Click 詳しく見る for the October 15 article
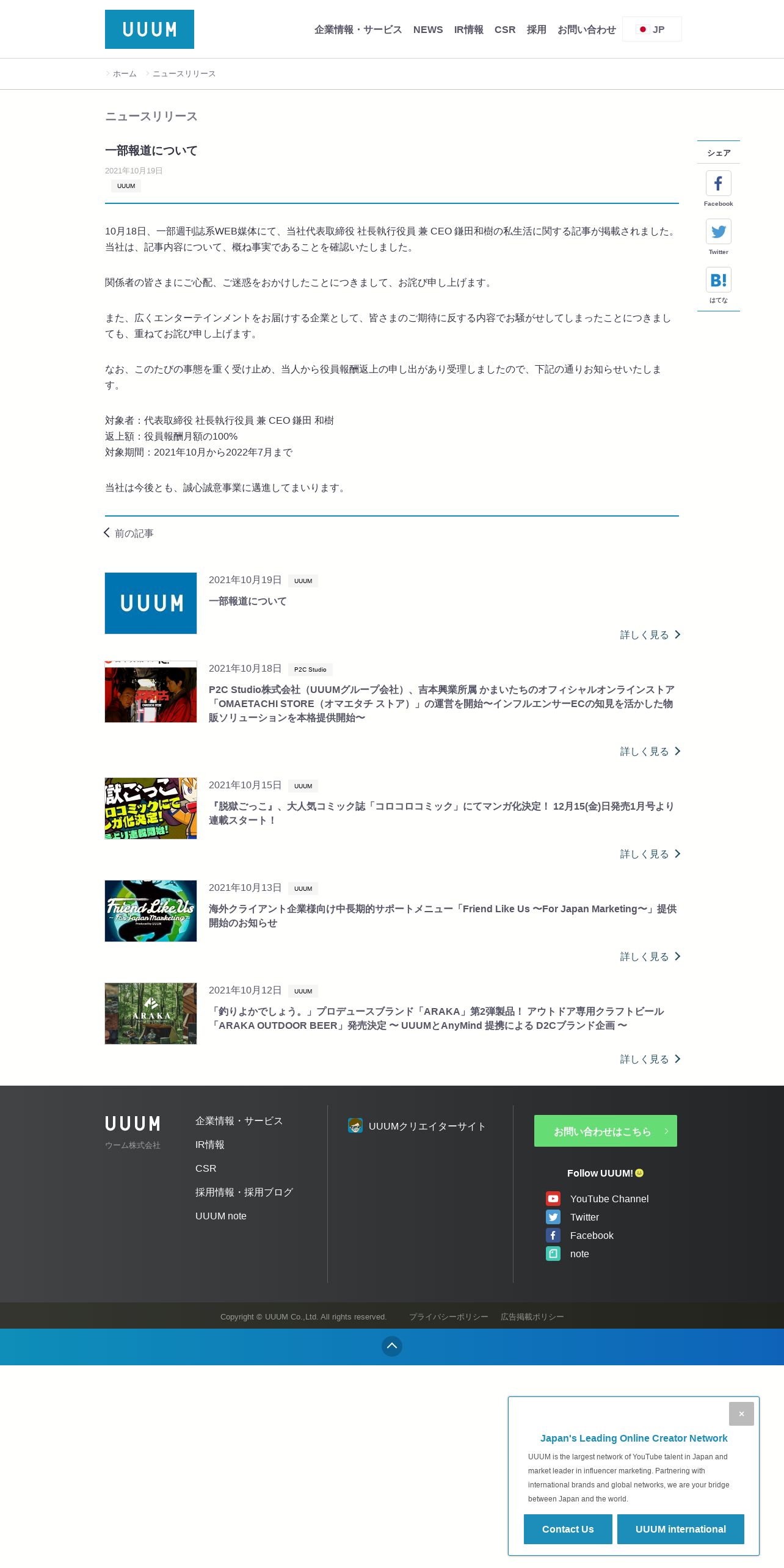Image resolution: width=784 pixels, height=1568 pixels. pyautogui.click(x=650, y=854)
